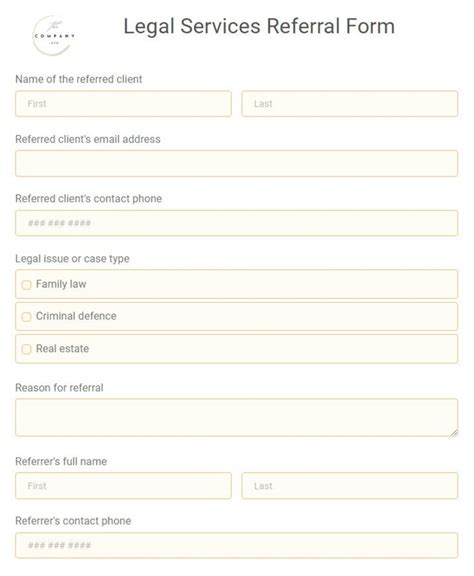Screen dimensions: 474x576
Task: Click inside the Reason for referral textarea
Action: pos(237,418)
